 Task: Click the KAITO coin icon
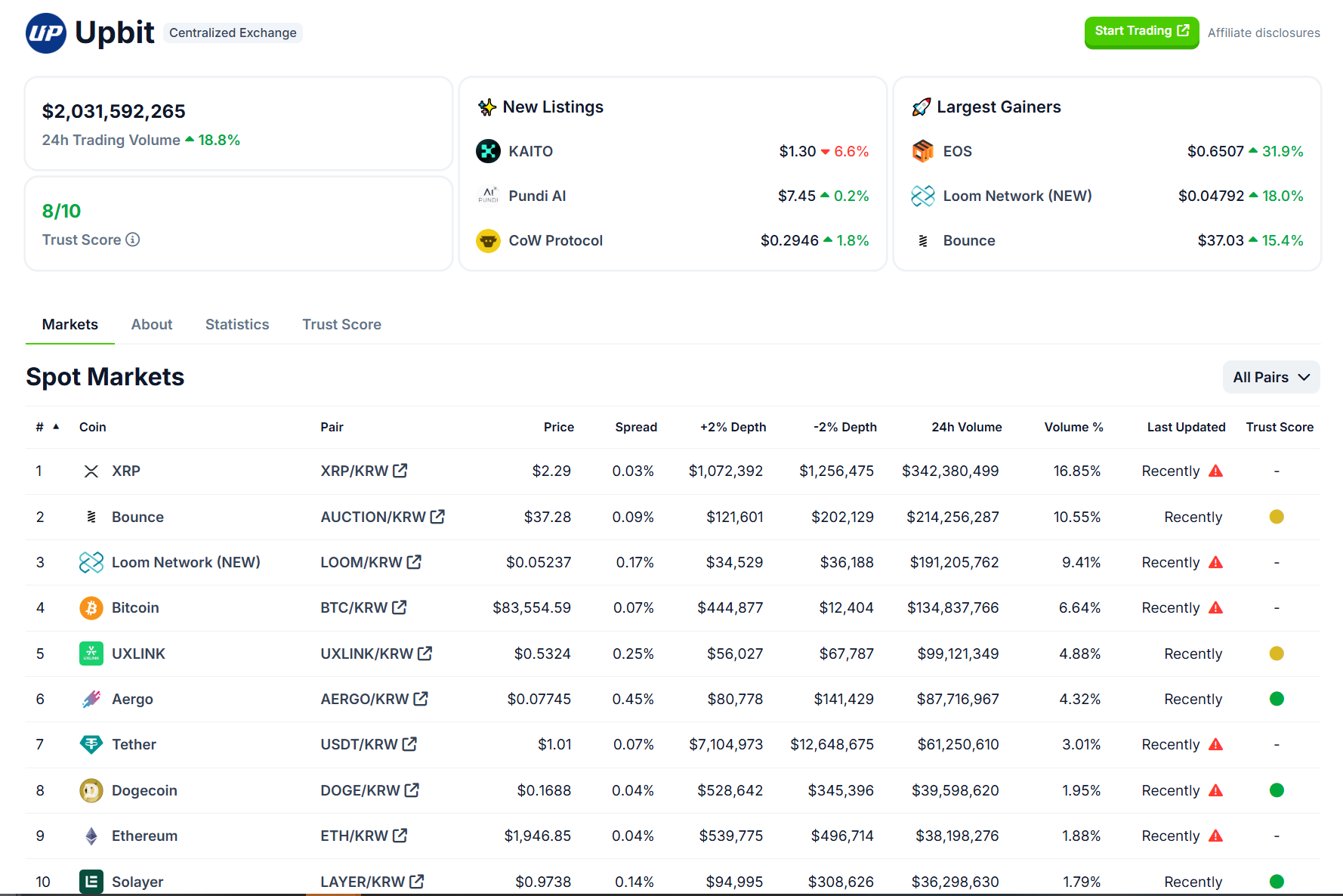click(x=489, y=151)
